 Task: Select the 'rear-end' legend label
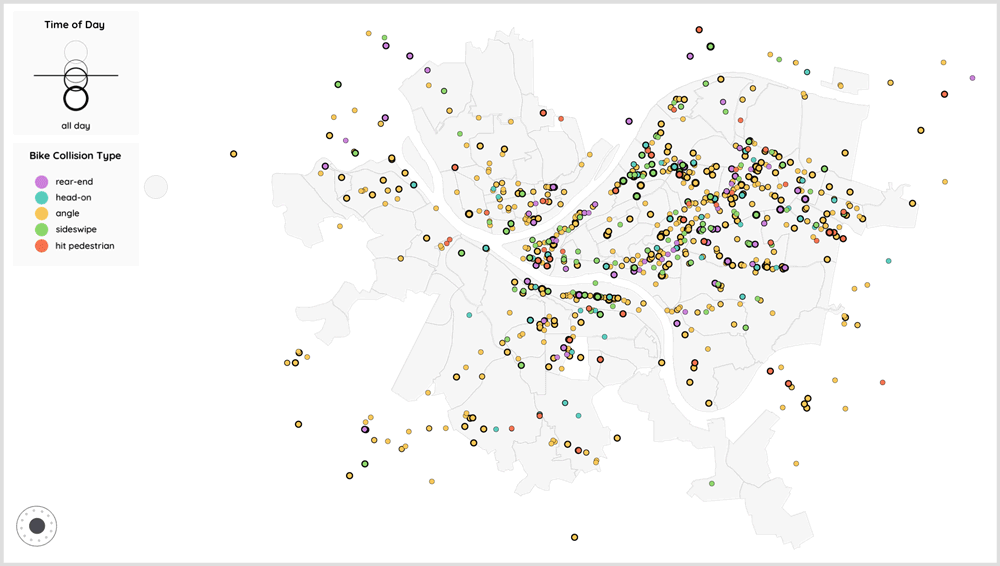pos(74,182)
